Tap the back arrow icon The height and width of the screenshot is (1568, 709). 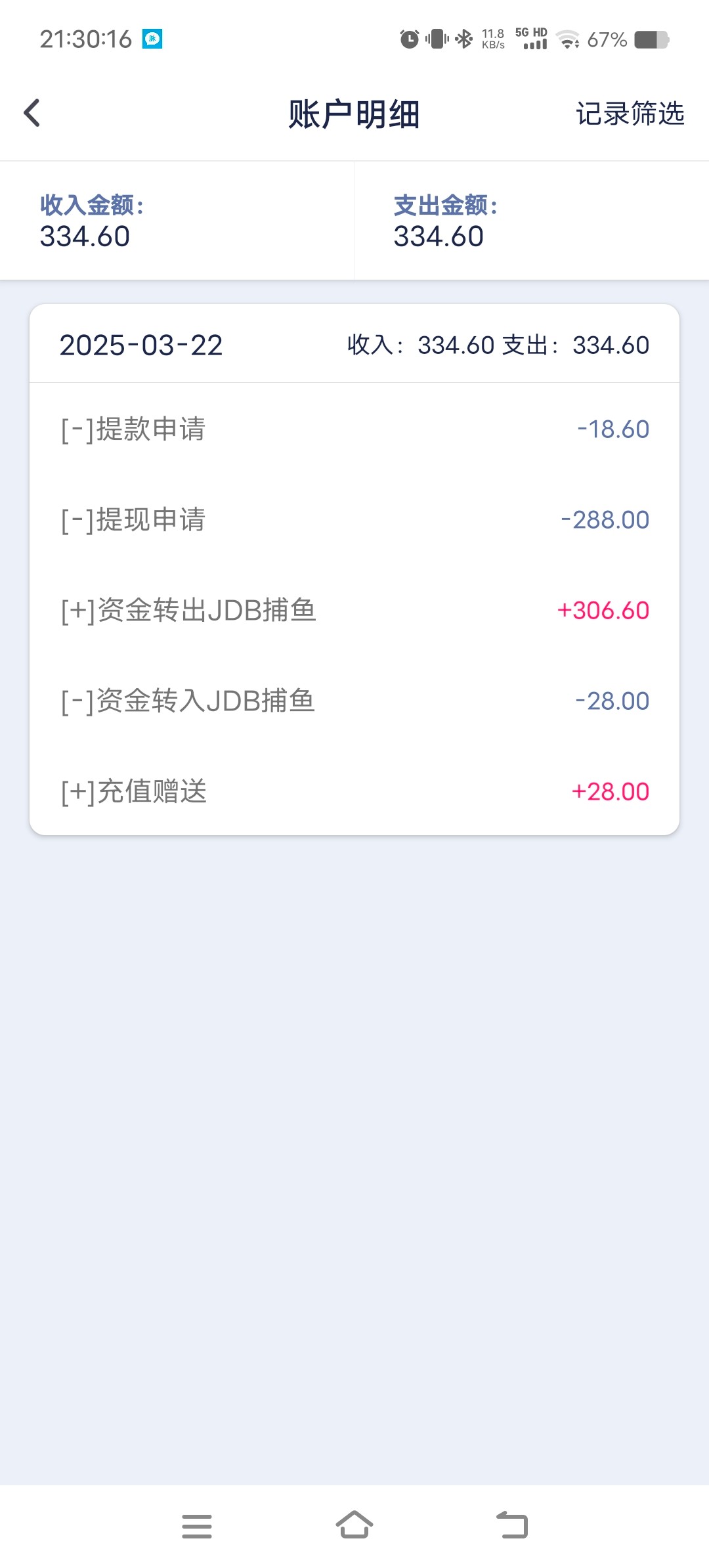pos(32,113)
